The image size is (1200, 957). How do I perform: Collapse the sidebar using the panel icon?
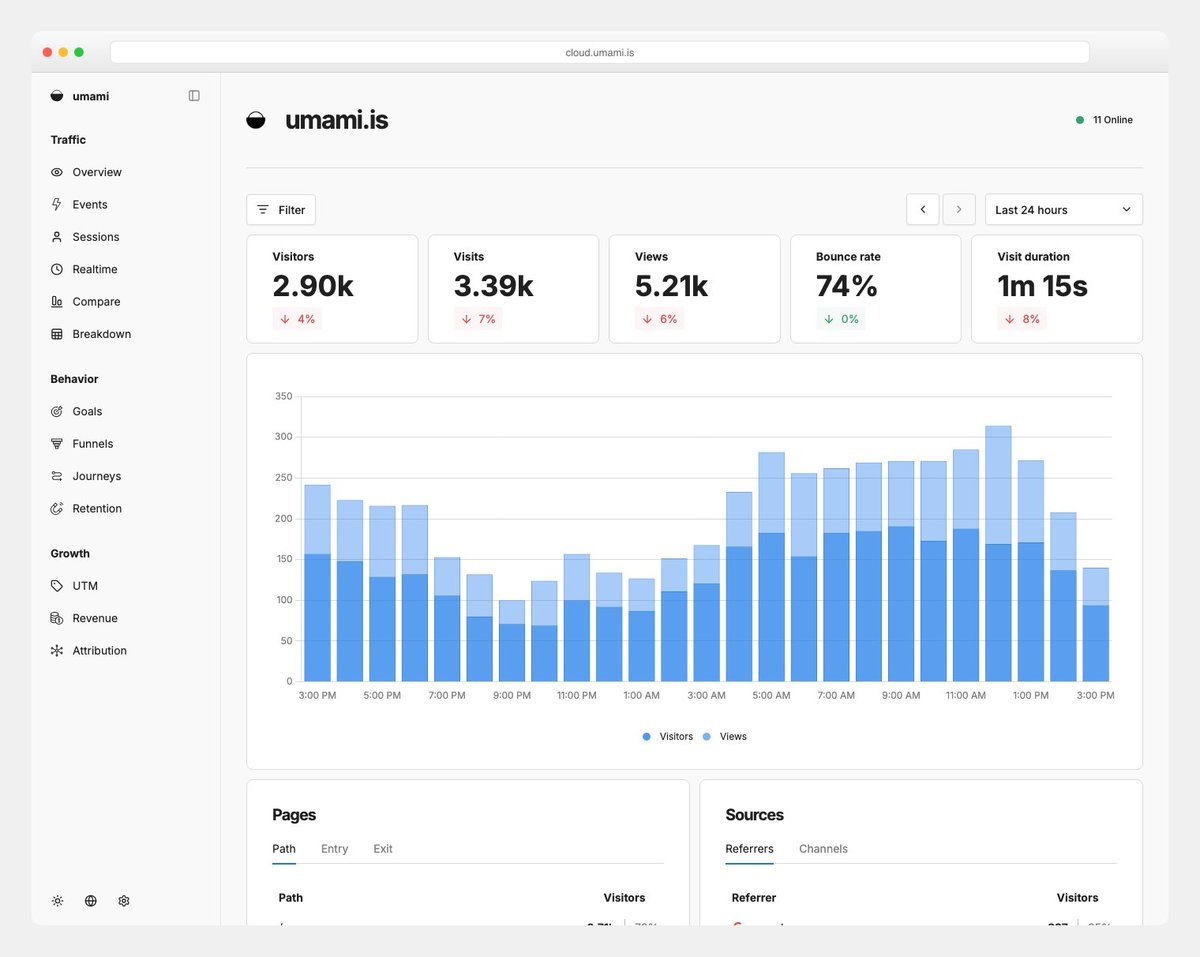[x=194, y=95]
